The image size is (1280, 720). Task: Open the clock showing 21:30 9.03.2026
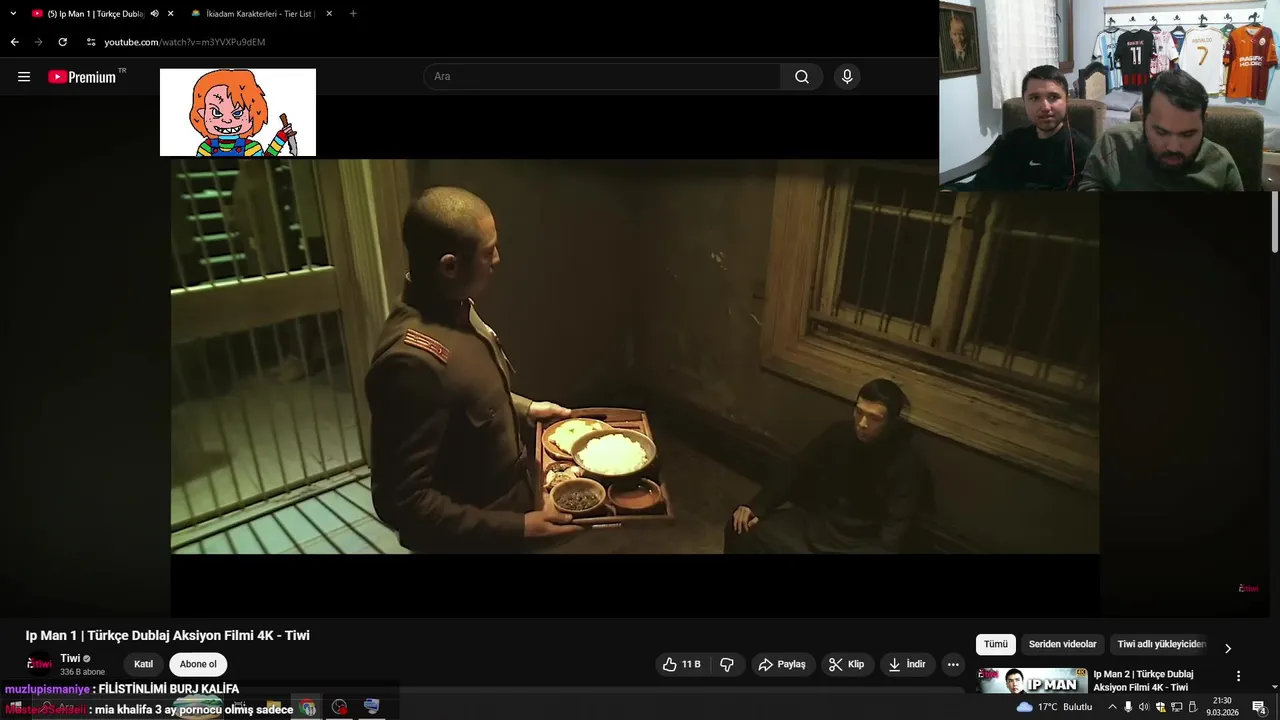point(1221,707)
